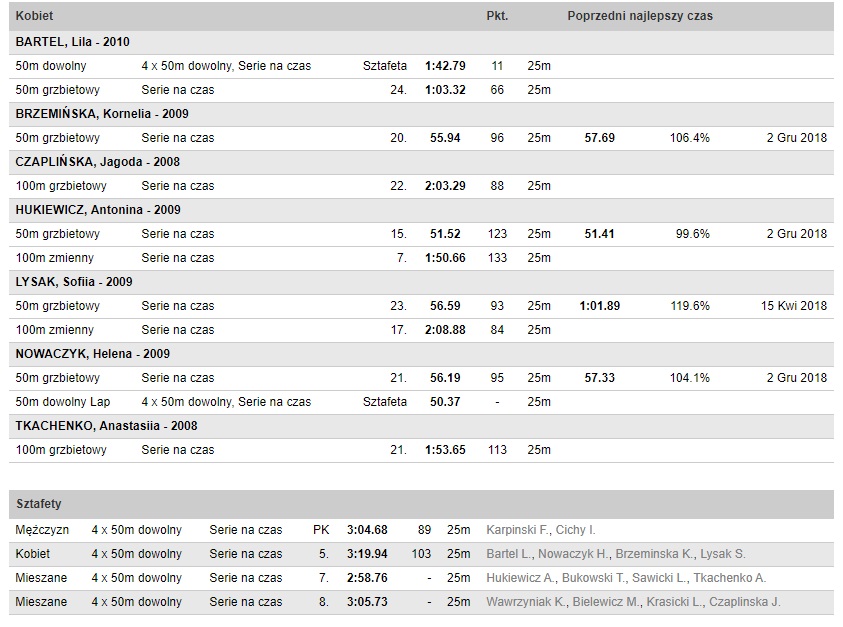
Task: Select relay names starting with Wawrzyniak K.
Action: (633, 602)
